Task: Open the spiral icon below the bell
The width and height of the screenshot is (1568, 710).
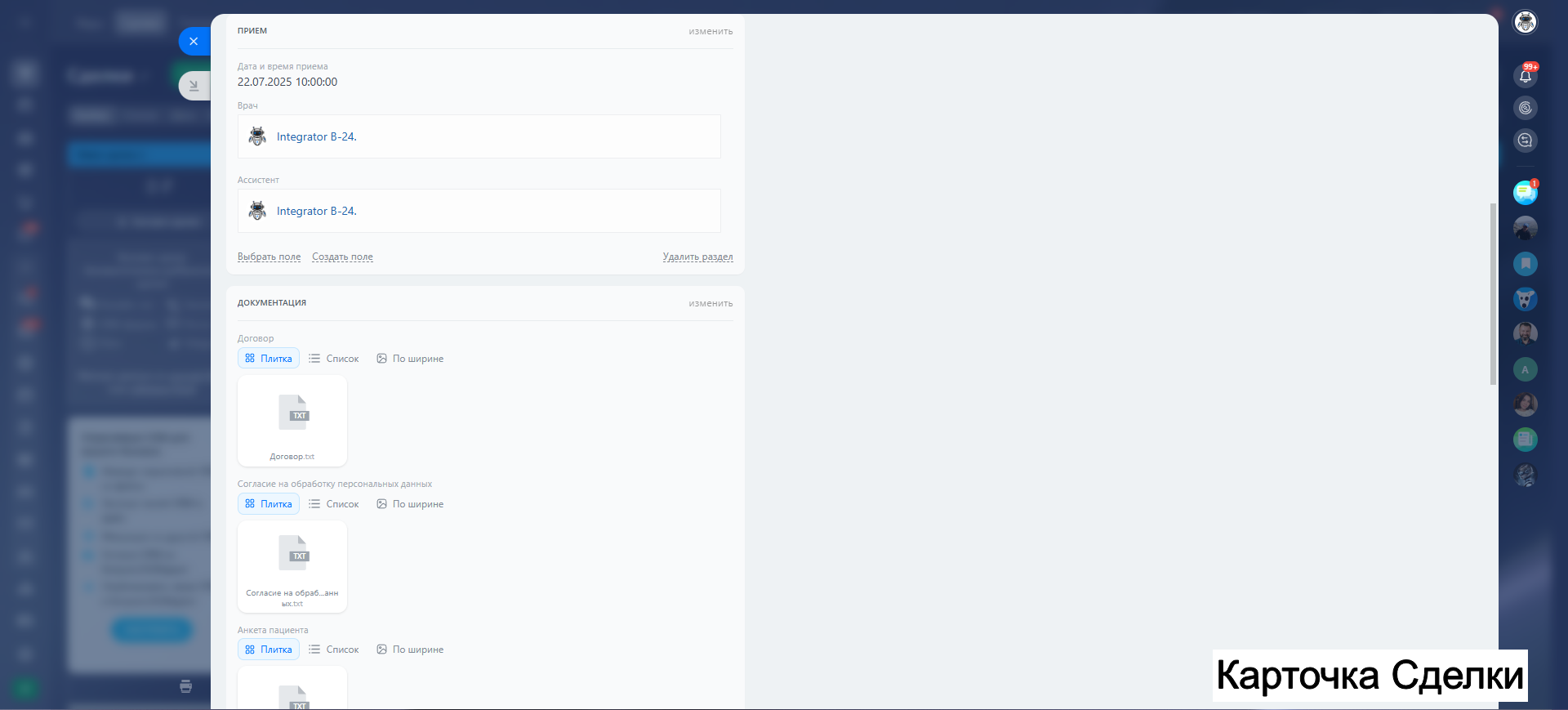Action: [x=1525, y=108]
